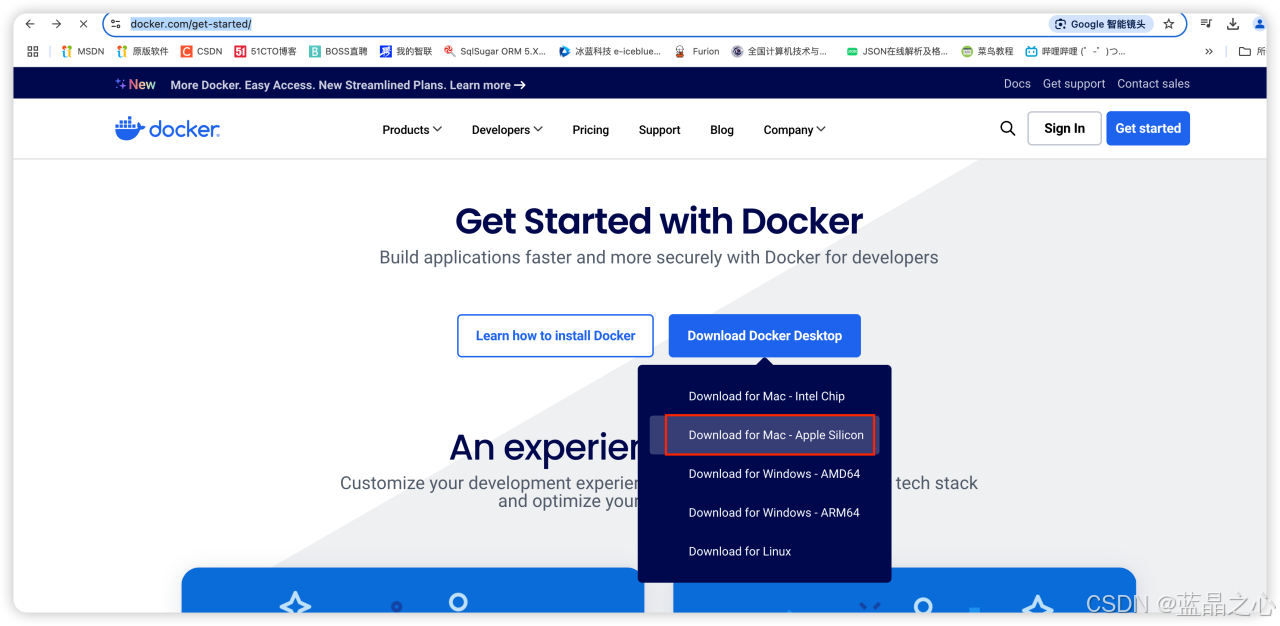The width and height of the screenshot is (1280, 626).
Task: Expand the Products menu
Action: point(412,130)
